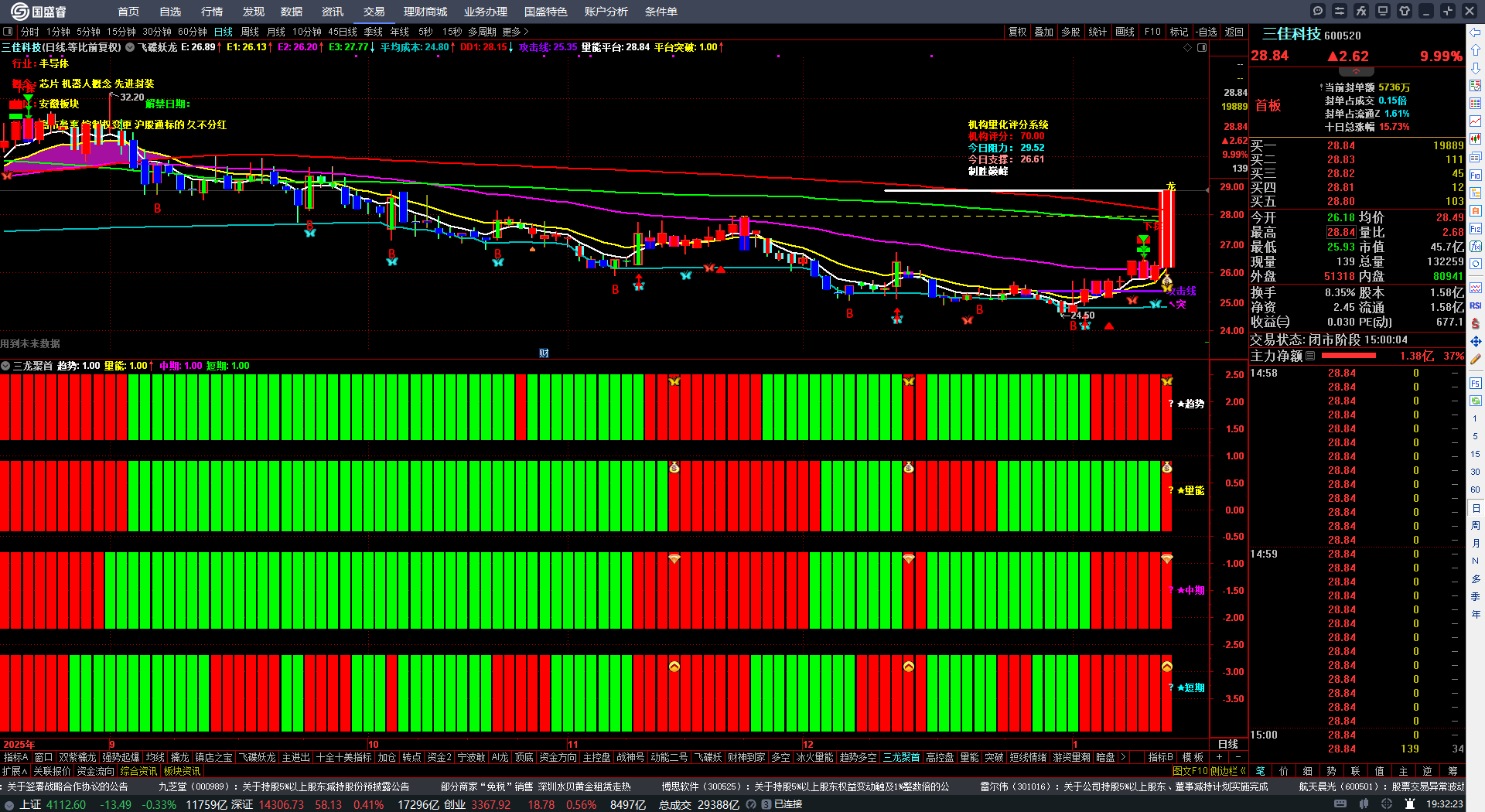
Task: Click the 三佳科技 stock name header
Action: (1292, 34)
